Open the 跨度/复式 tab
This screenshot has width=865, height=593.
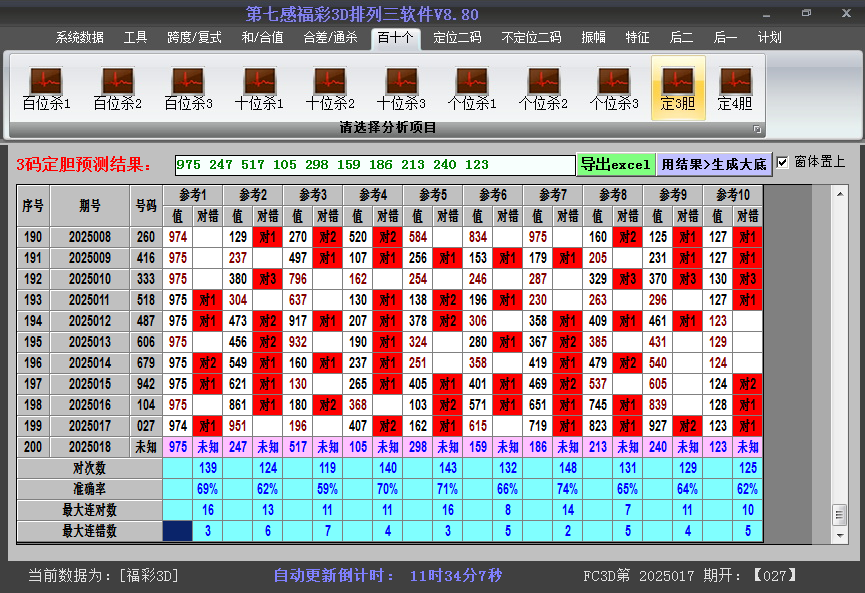(194, 38)
